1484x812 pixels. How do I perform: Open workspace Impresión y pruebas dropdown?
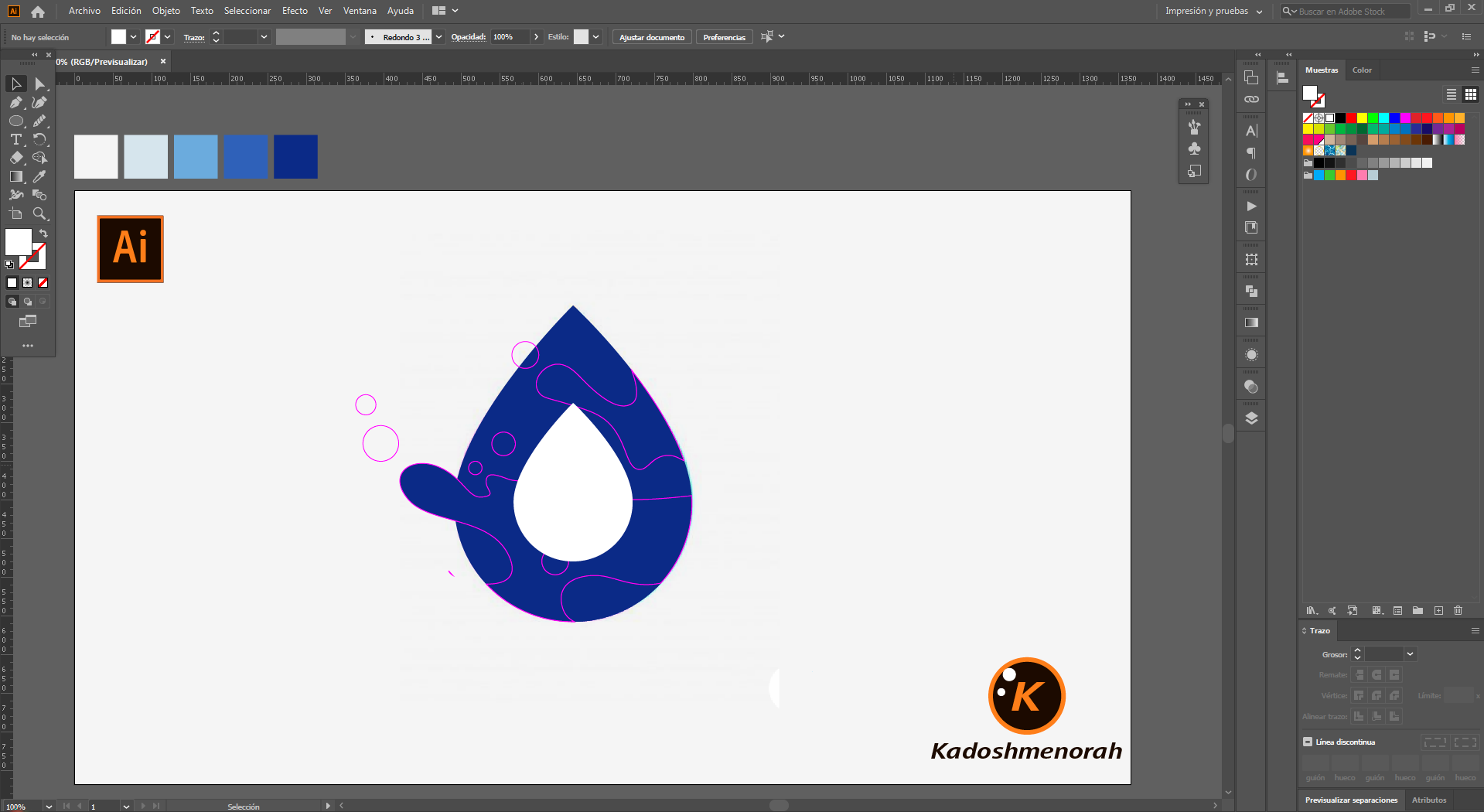[1213, 11]
